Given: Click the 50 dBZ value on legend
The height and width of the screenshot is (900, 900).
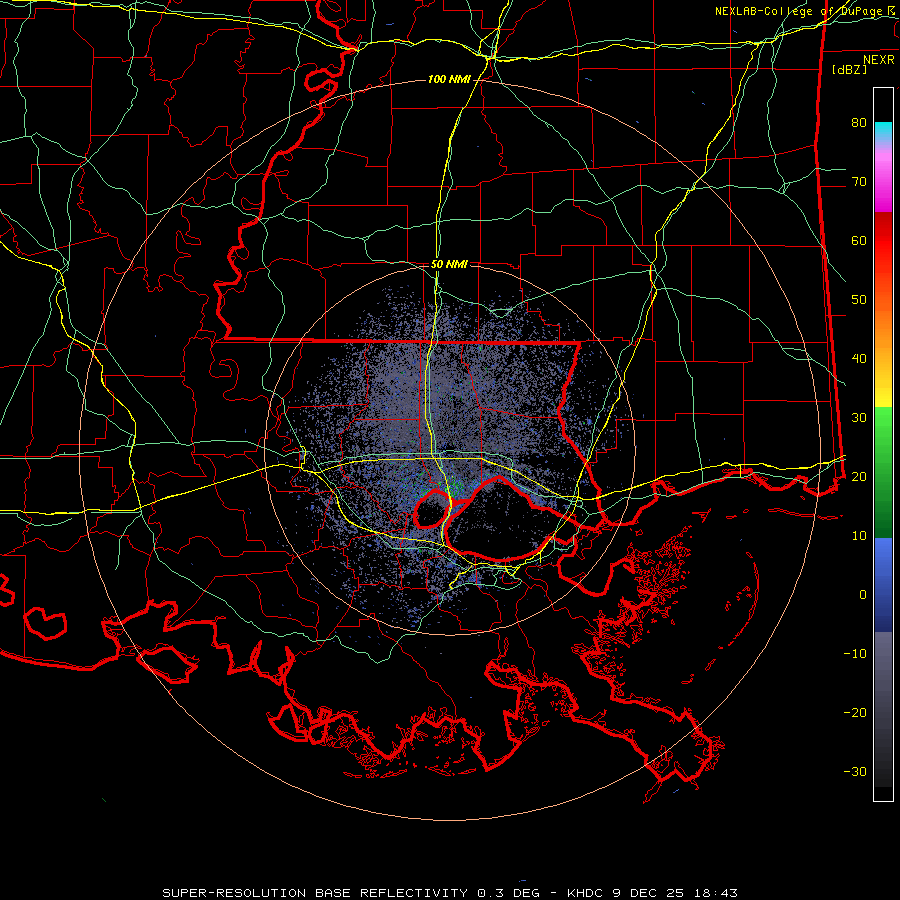Looking at the screenshot, I should pos(859,300).
